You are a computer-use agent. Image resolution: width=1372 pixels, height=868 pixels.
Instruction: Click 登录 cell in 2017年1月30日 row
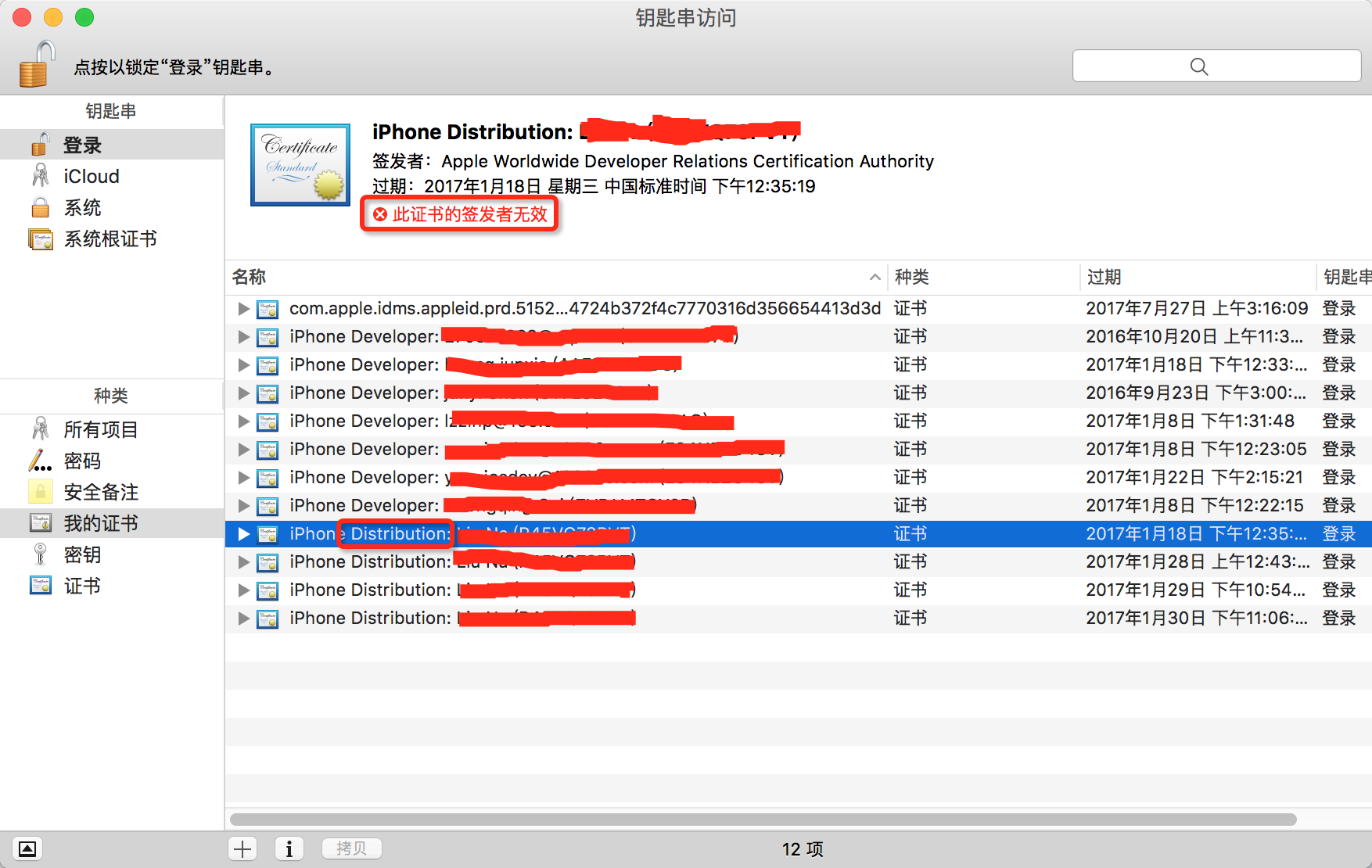tap(1339, 618)
